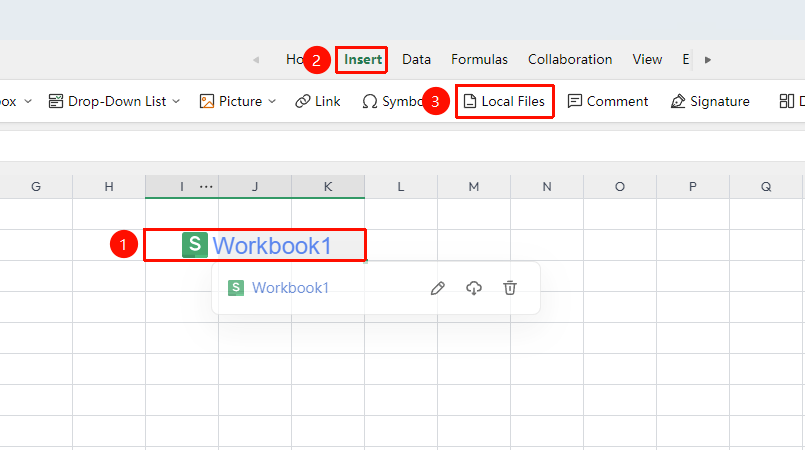Open column I options ellipsis
This screenshot has width=805, height=450.
[x=206, y=187]
